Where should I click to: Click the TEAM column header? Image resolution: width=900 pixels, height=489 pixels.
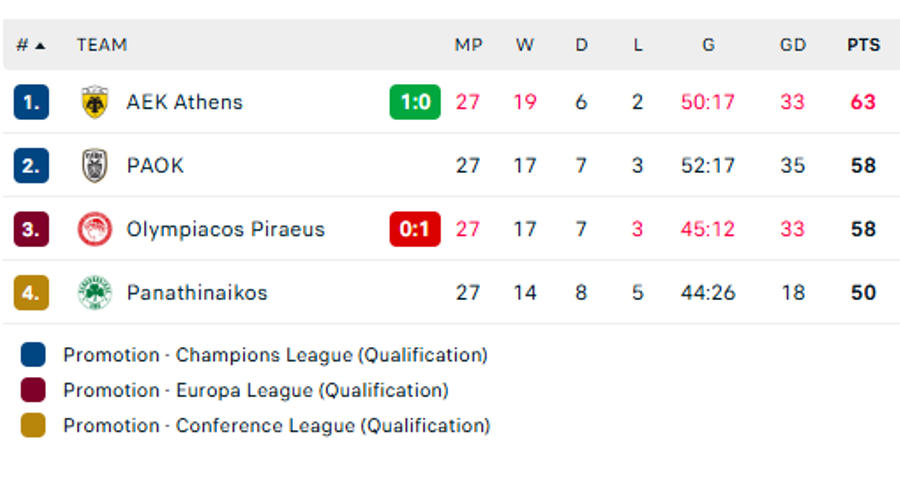click(x=101, y=45)
